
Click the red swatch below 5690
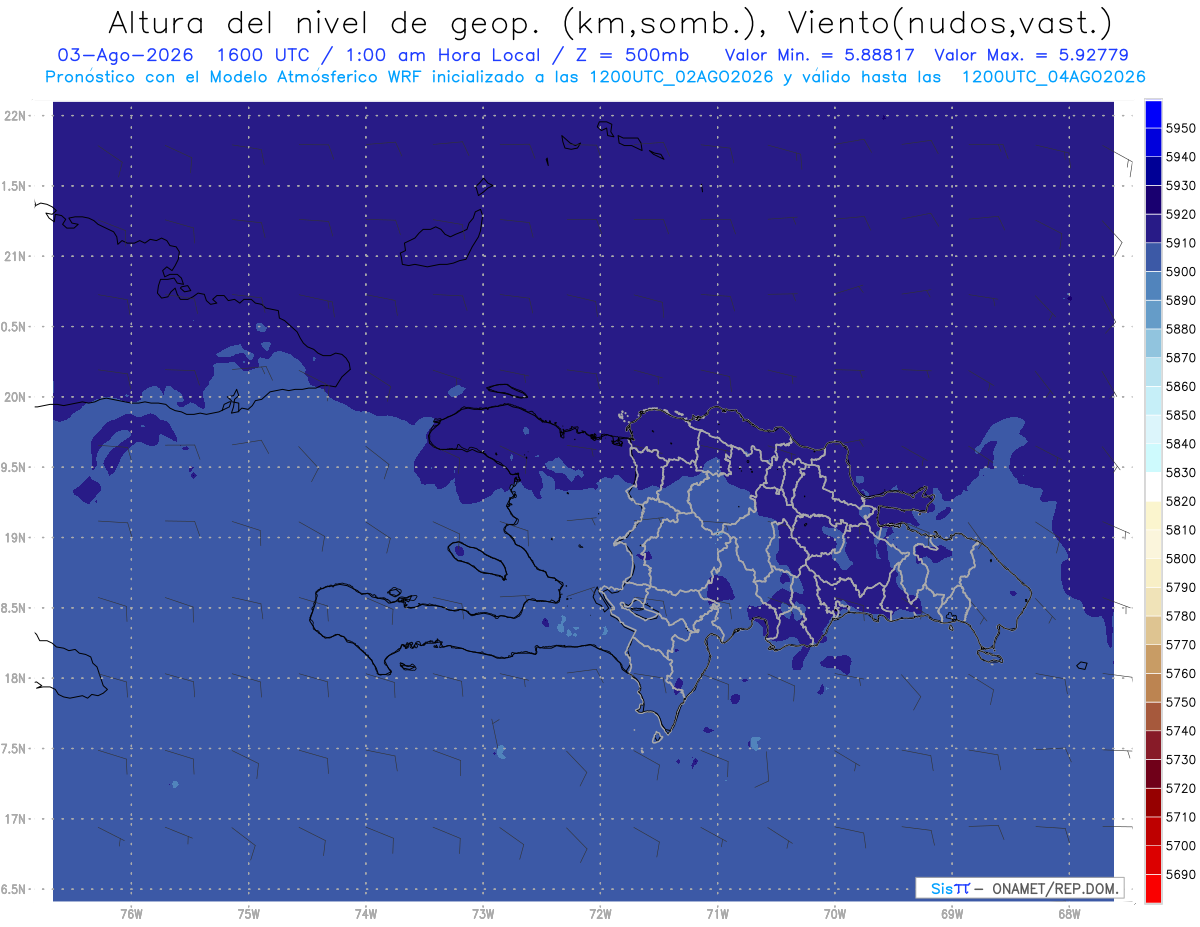tap(1153, 889)
